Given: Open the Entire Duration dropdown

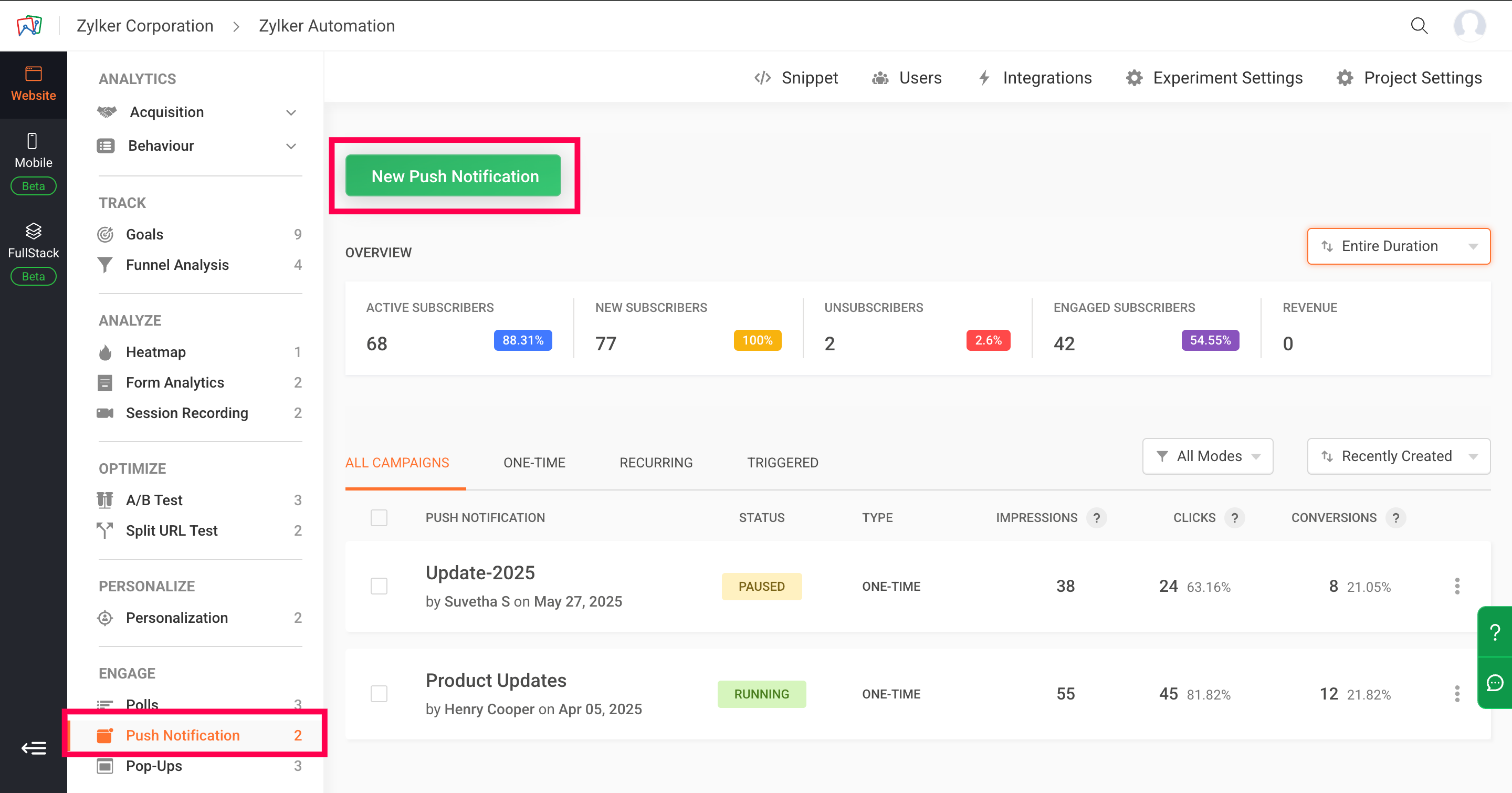Looking at the screenshot, I should tap(1398, 246).
